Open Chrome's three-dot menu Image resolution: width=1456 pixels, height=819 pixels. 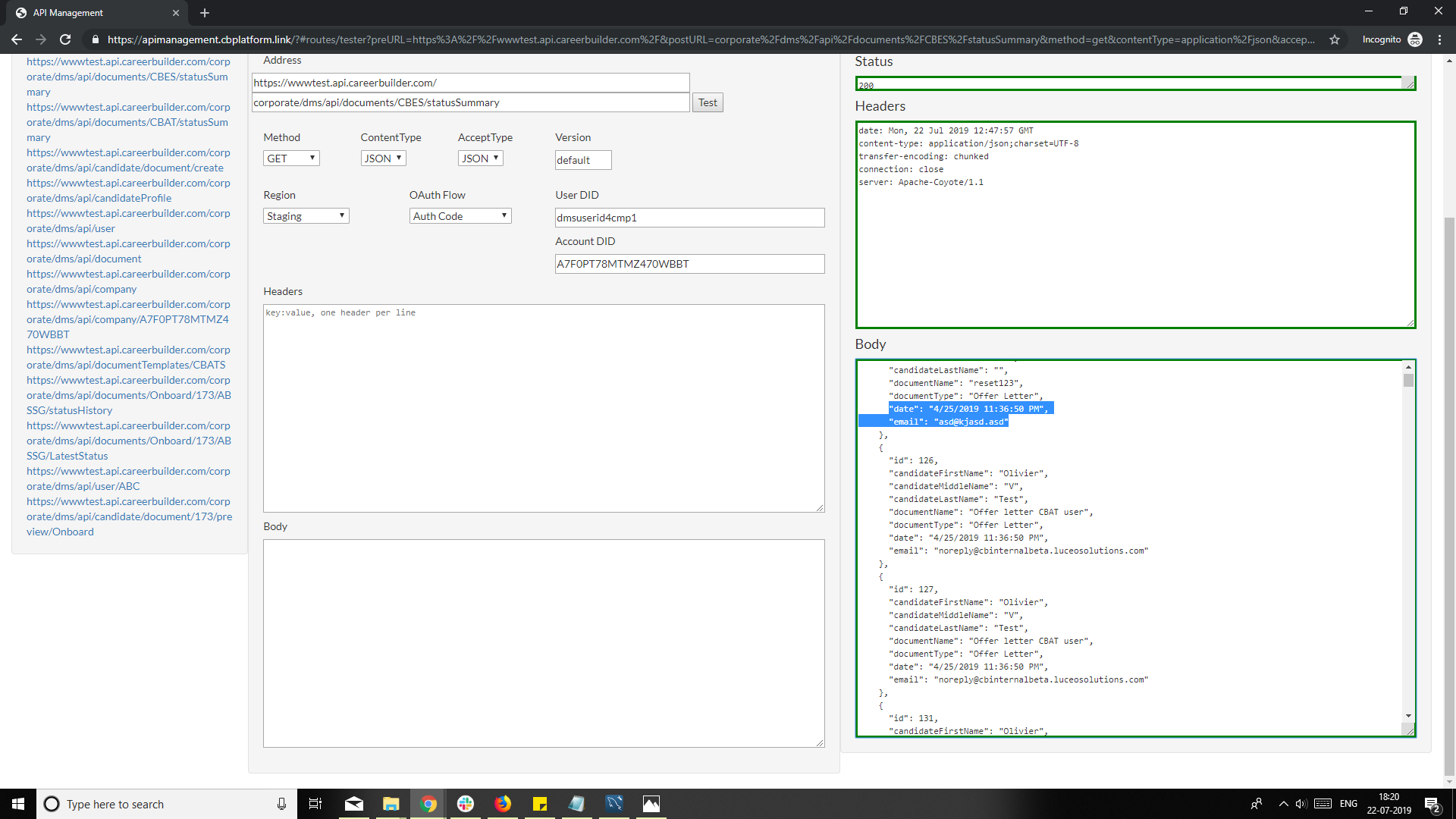point(1440,39)
